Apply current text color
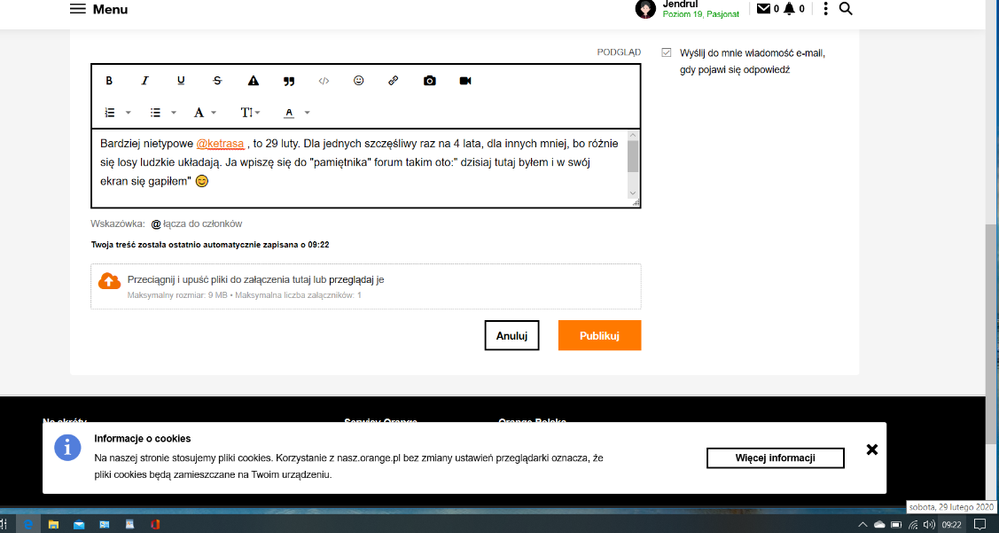 coord(289,113)
